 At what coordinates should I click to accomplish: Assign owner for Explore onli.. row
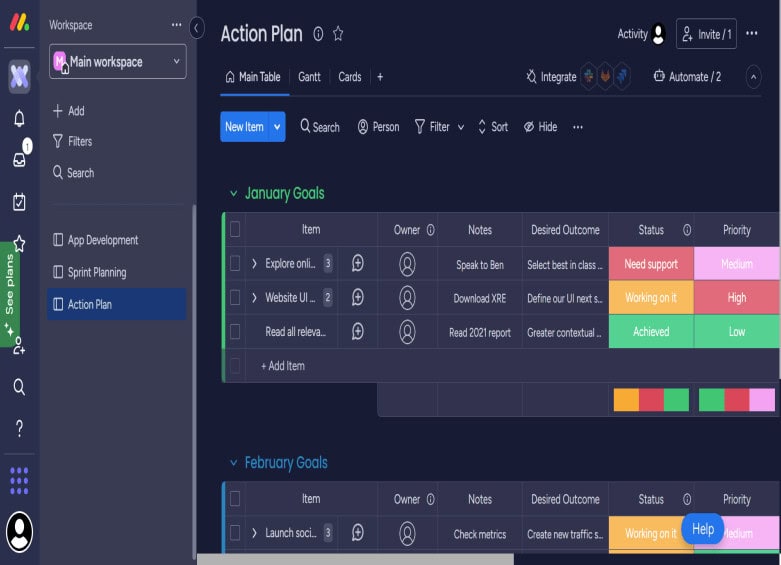(x=407, y=264)
